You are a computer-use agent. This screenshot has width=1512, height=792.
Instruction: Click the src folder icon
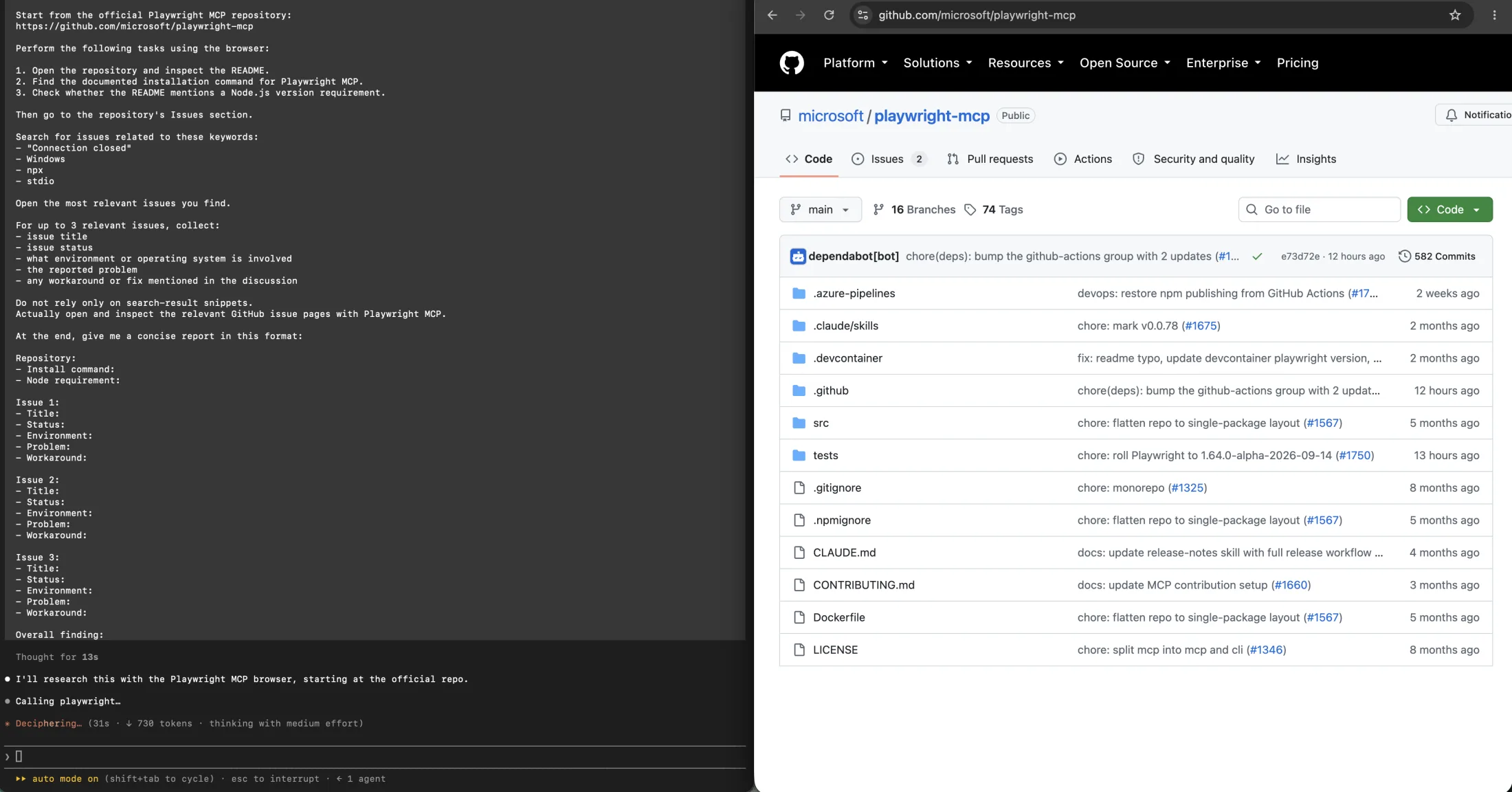click(799, 423)
